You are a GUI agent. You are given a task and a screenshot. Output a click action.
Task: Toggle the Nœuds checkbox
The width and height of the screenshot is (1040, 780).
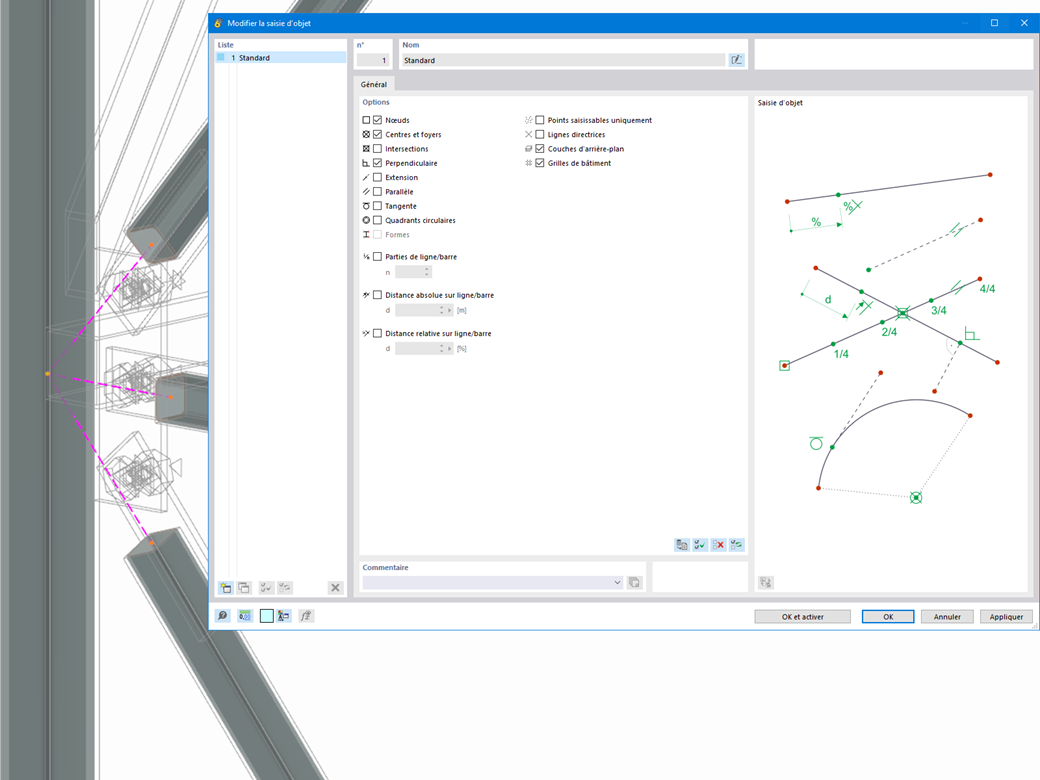[x=377, y=120]
